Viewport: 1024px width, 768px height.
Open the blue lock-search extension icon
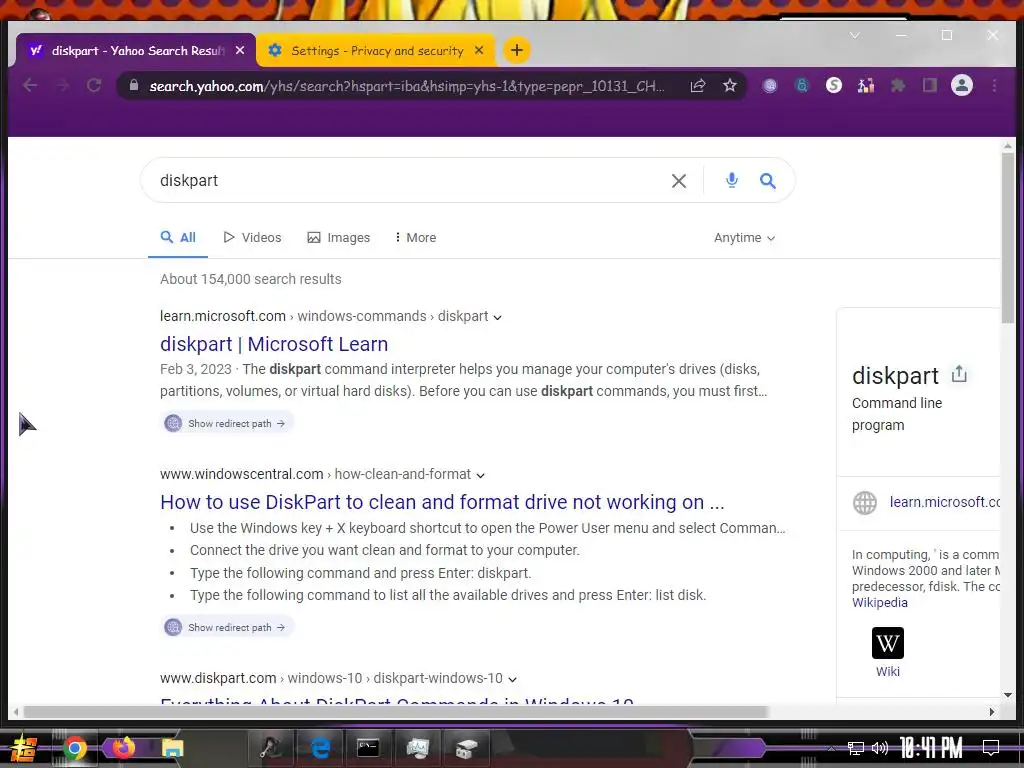[802, 86]
